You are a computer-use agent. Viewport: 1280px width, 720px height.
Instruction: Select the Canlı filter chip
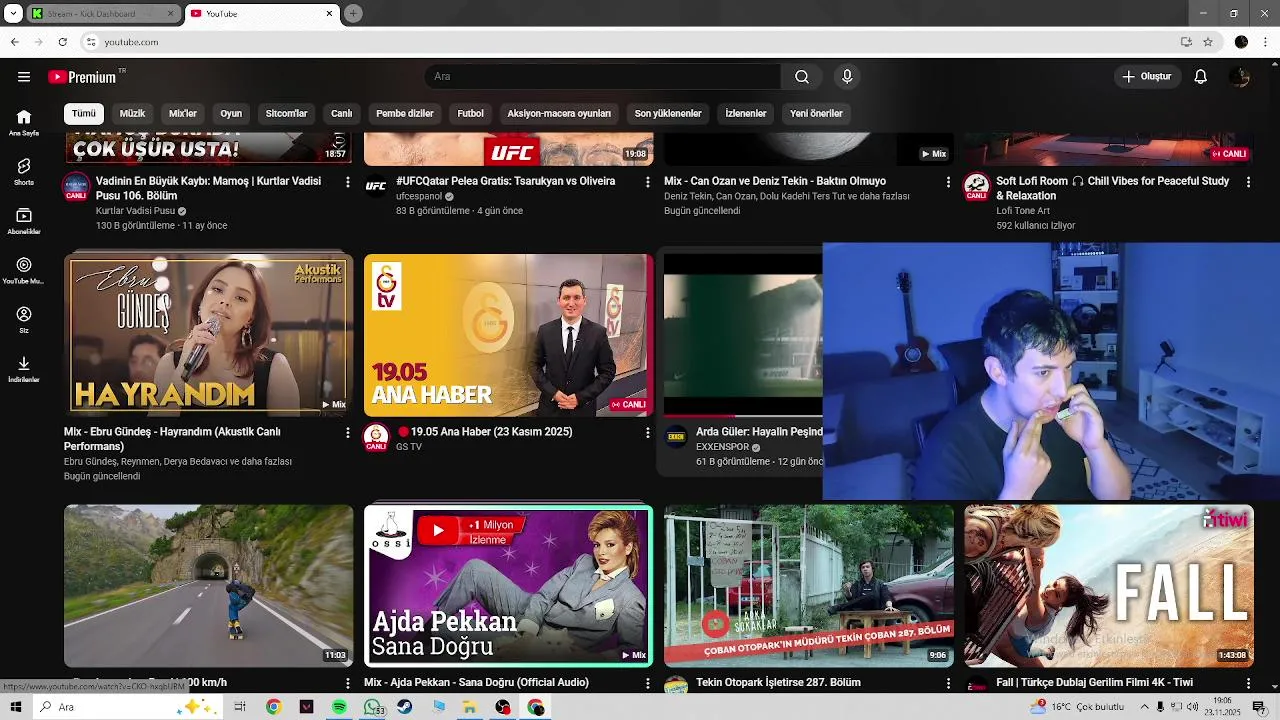pos(342,114)
